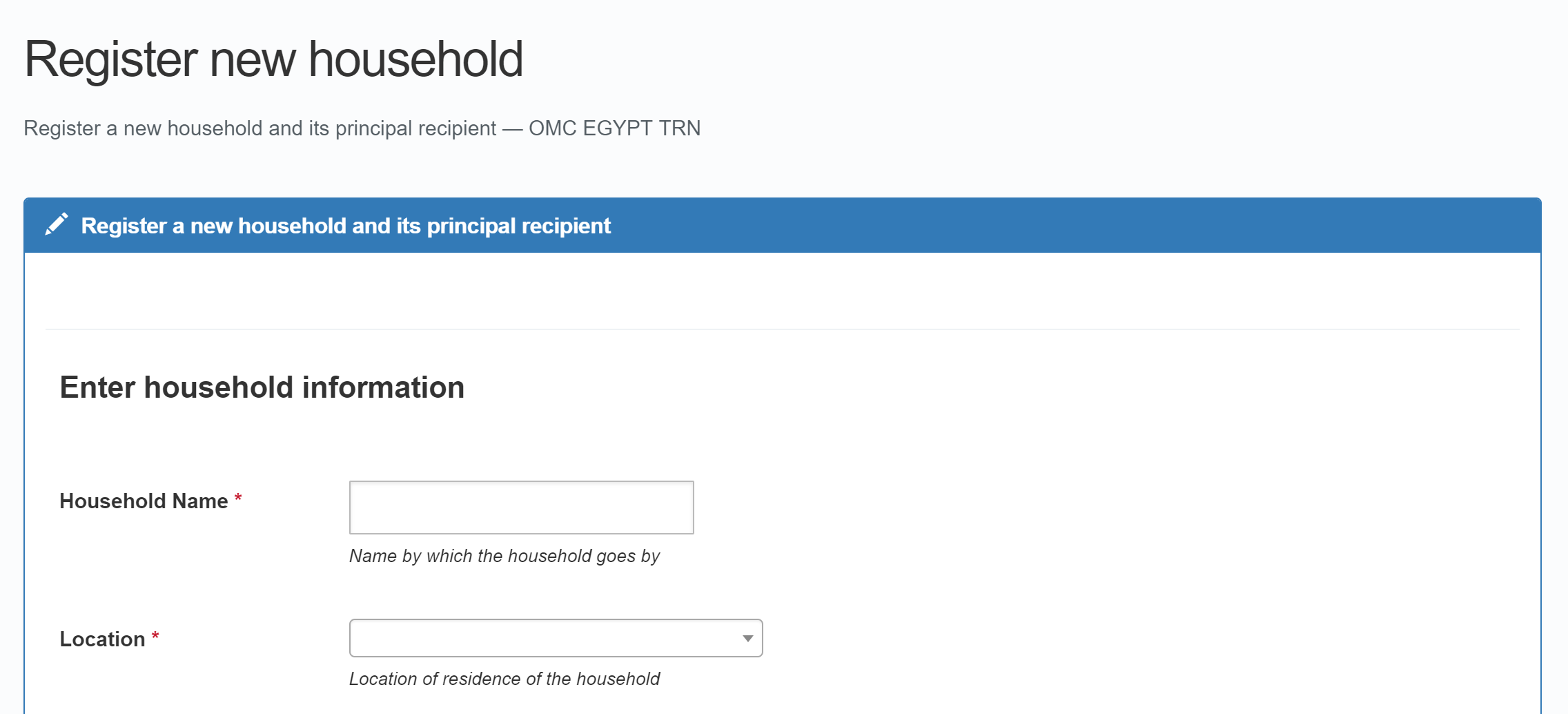Click 'OMC EGYPT TRN' in the gray subtitle
The width and height of the screenshot is (1568, 714).
(x=614, y=128)
